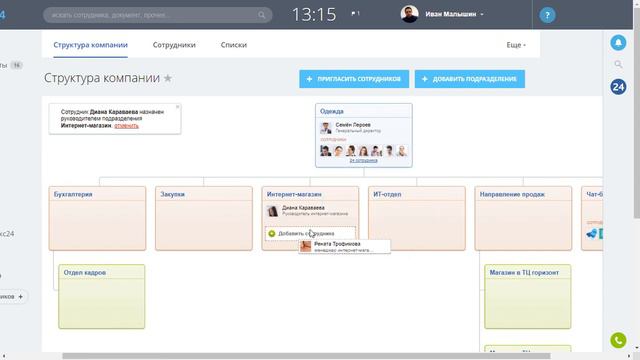Click Рената Трофимова name label
640x360 pixels.
click(x=337, y=244)
